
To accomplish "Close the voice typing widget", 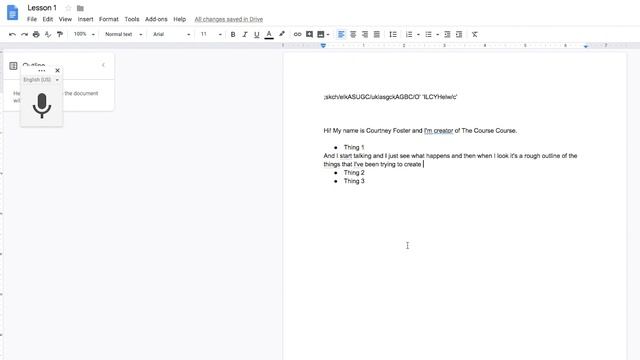I will point(58,71).
